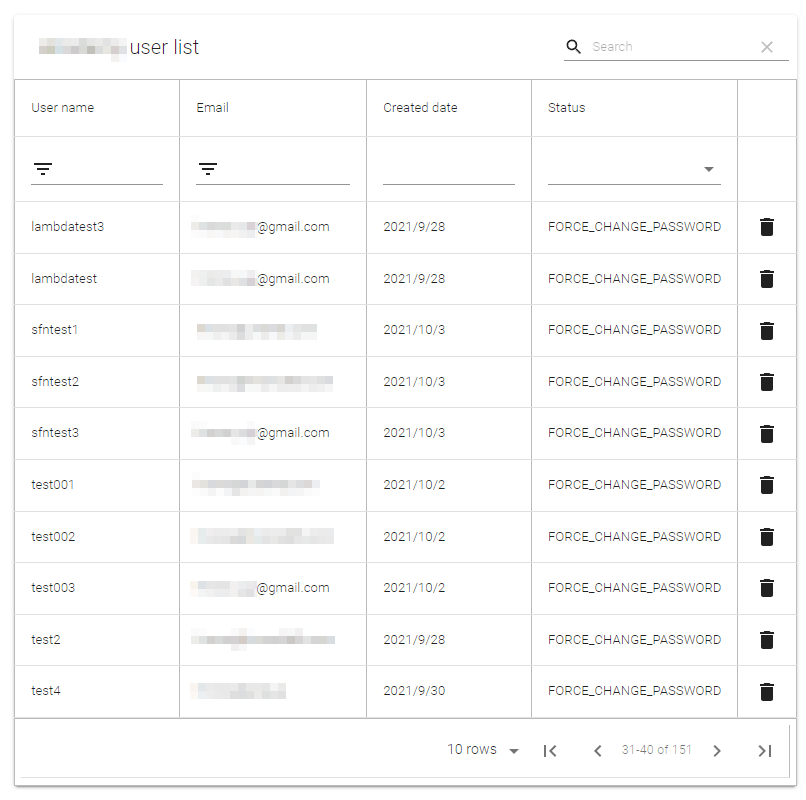Click the Created date filter field
The width and height of the screenshot is (806, 800).
(x=448, y=169)
